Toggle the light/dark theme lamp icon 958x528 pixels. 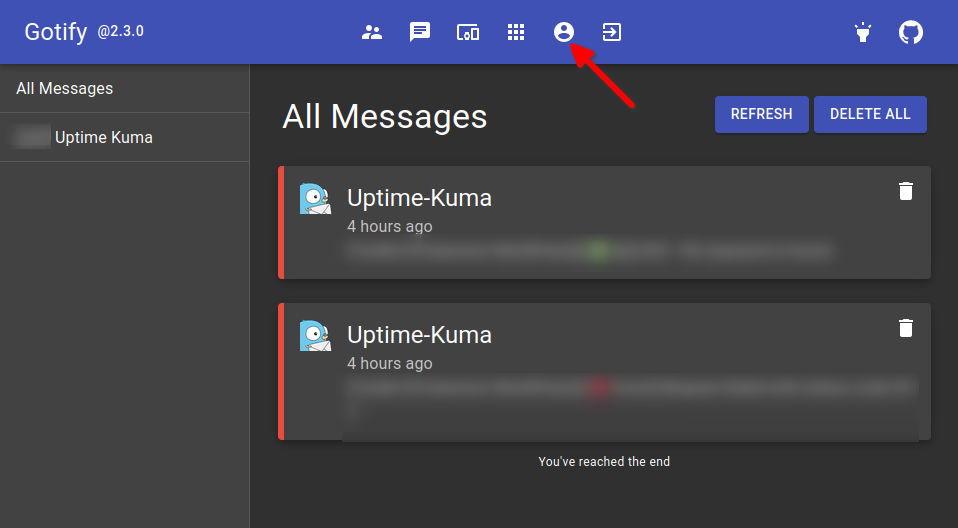863,32
